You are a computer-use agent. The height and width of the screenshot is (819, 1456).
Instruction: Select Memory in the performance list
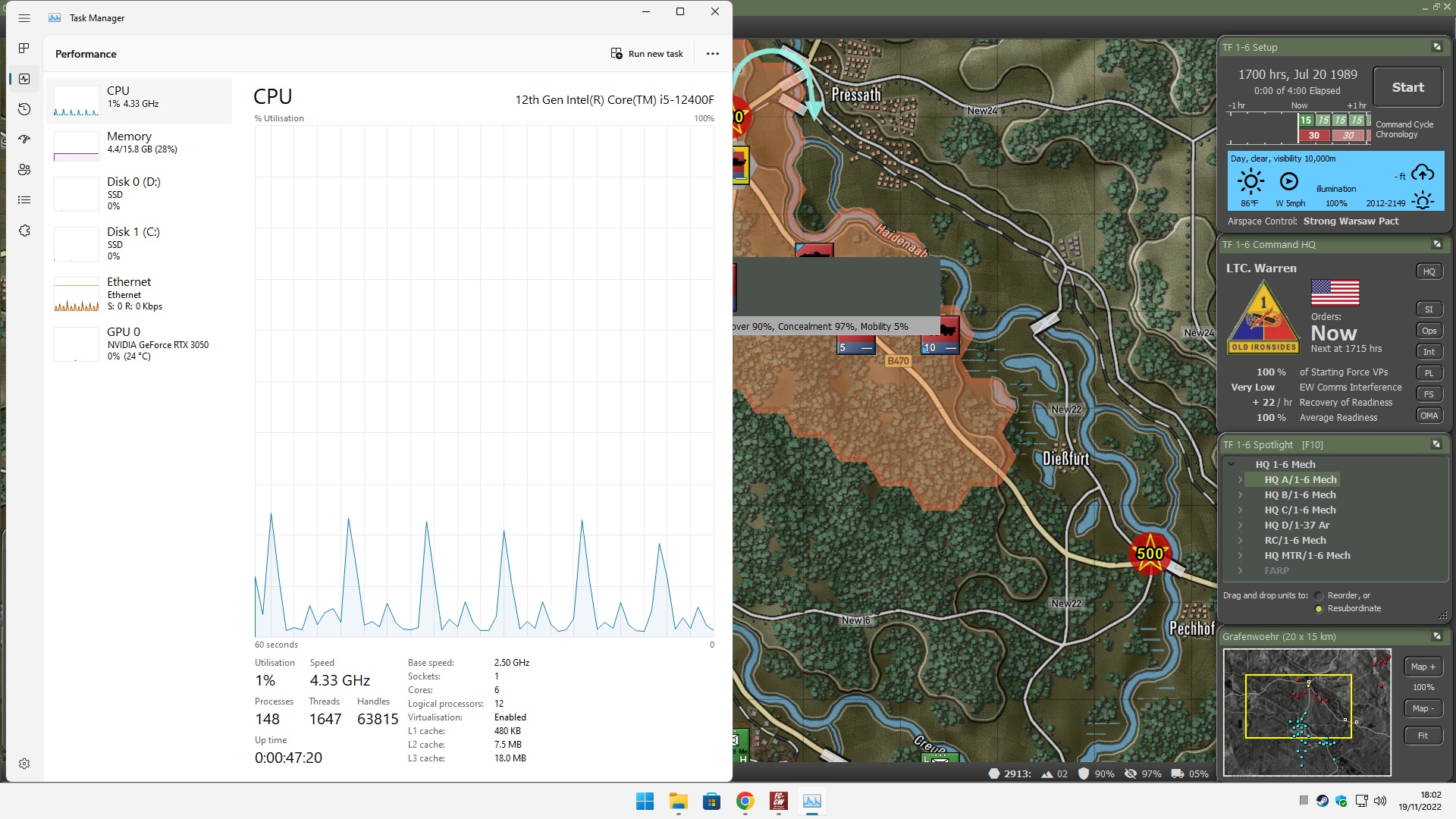coord(140,144)
